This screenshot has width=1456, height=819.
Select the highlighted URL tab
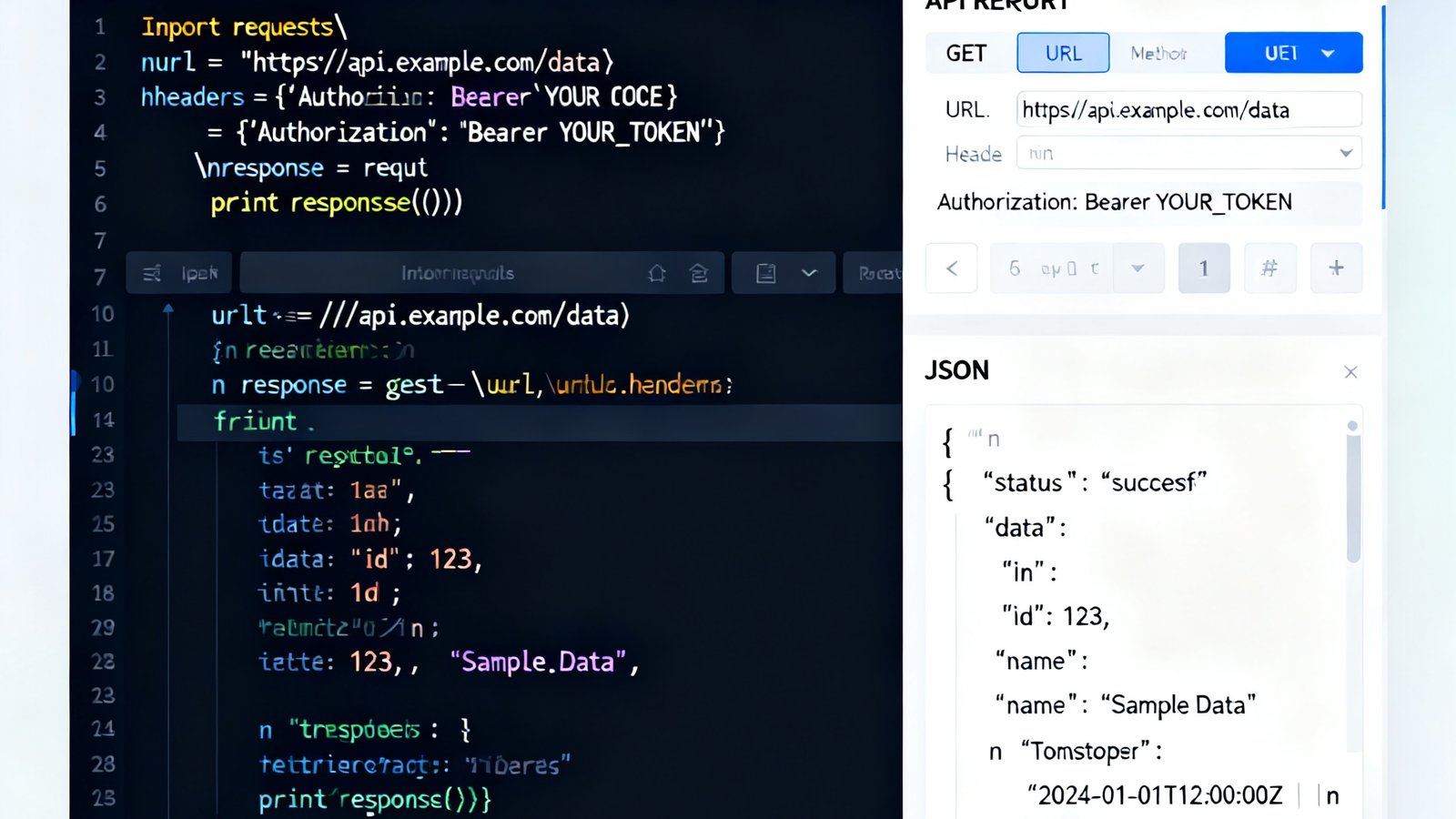click(x=1063, y=53)
